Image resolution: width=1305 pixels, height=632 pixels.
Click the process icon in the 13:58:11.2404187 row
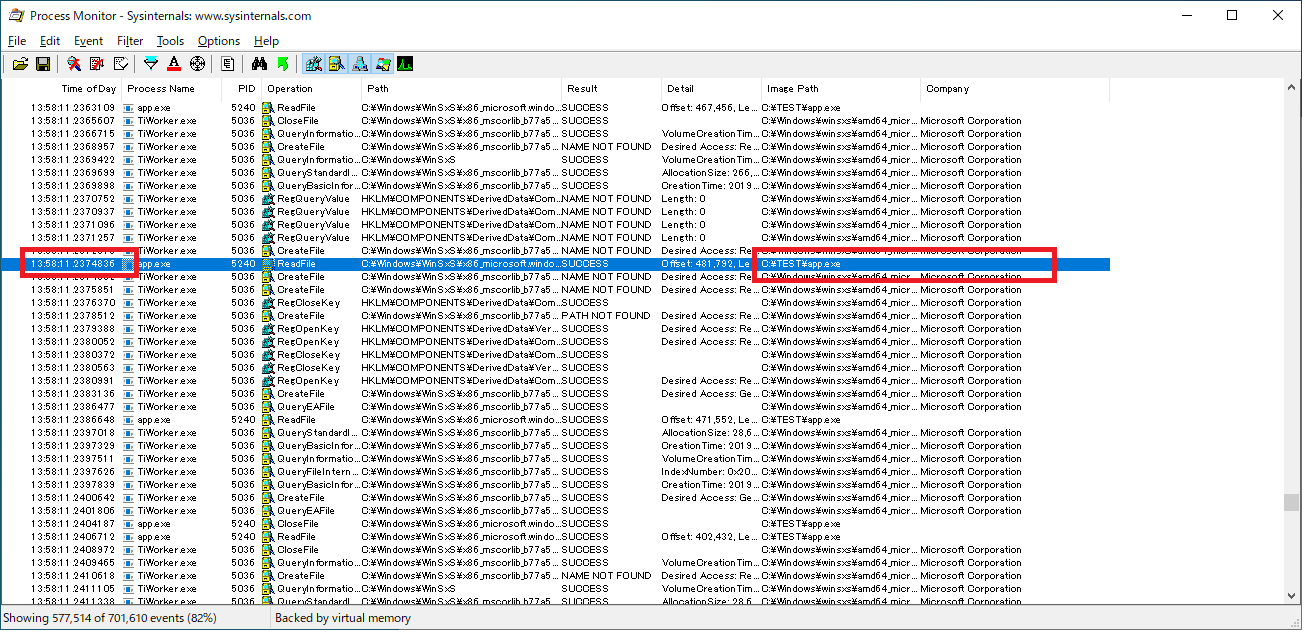(129, 523)
